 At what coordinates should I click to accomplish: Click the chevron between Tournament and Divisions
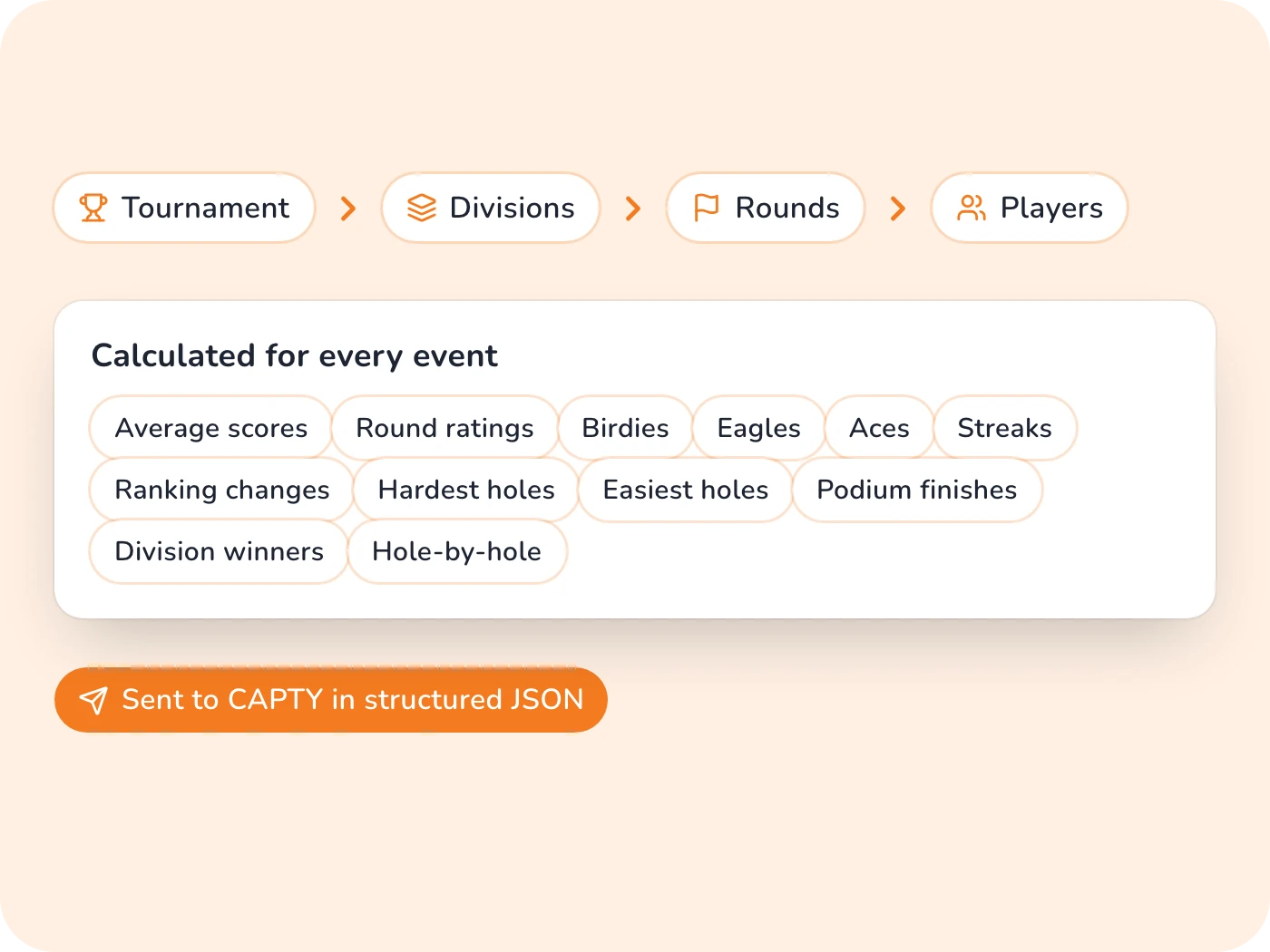coord(348,209)
